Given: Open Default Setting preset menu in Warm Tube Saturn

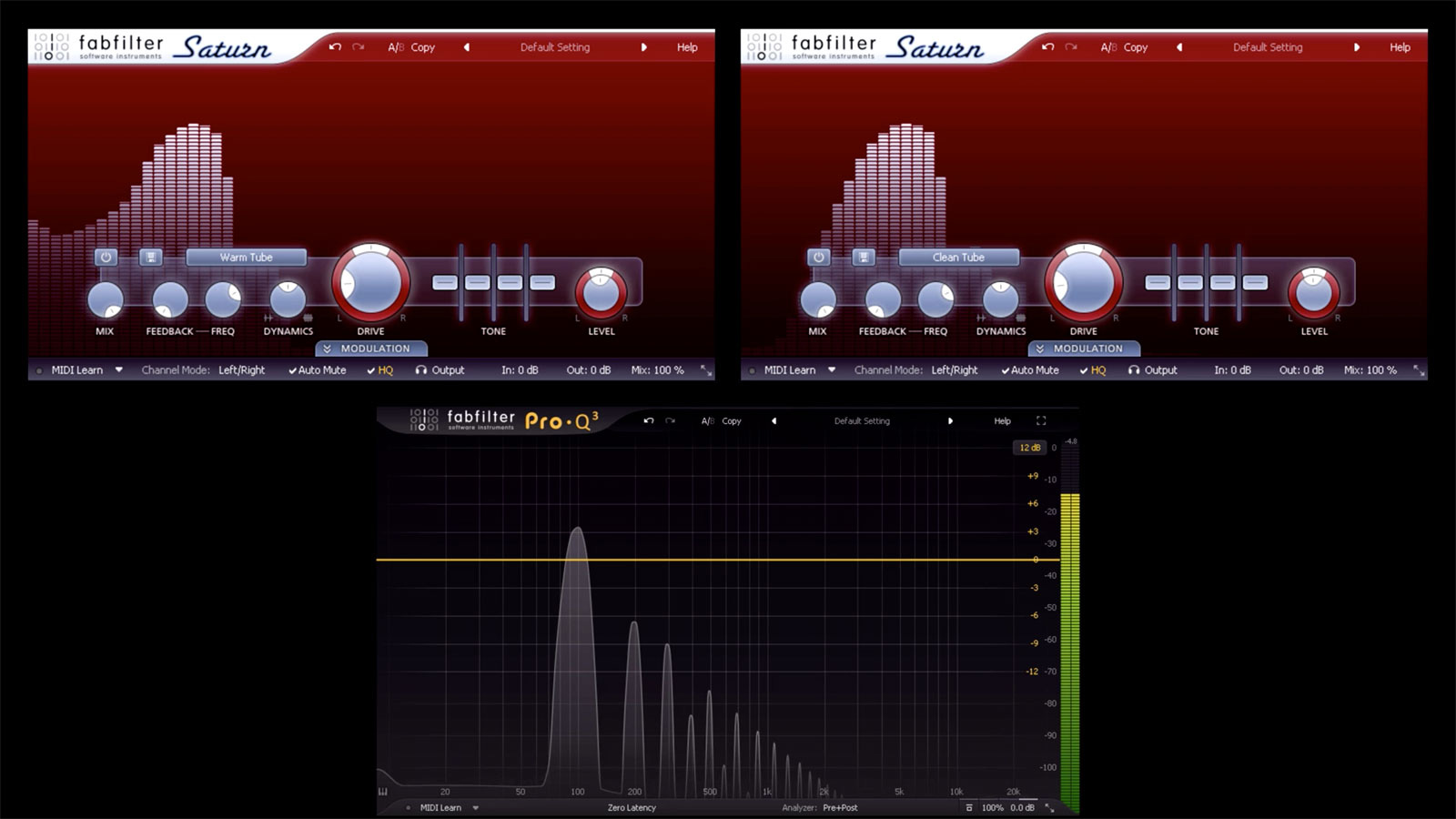Looking at the screenshot, I should point(554,47).
